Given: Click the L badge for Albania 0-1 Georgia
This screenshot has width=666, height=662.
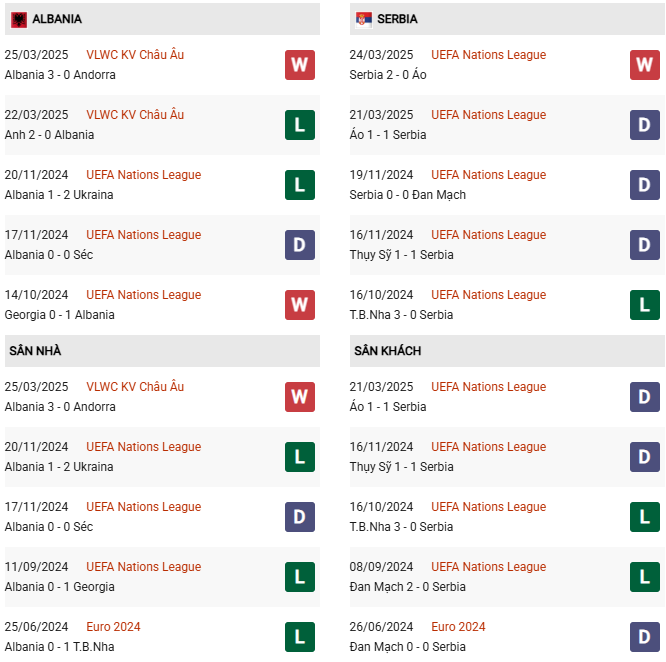Looking at the screenshot, I should [299, 577].
